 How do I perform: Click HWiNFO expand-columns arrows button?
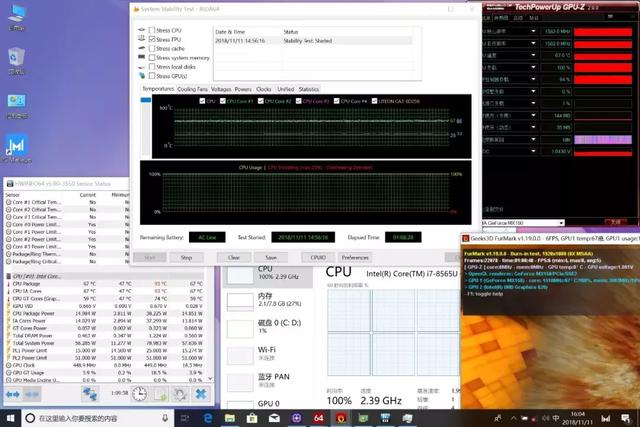[x=13, y=394]
